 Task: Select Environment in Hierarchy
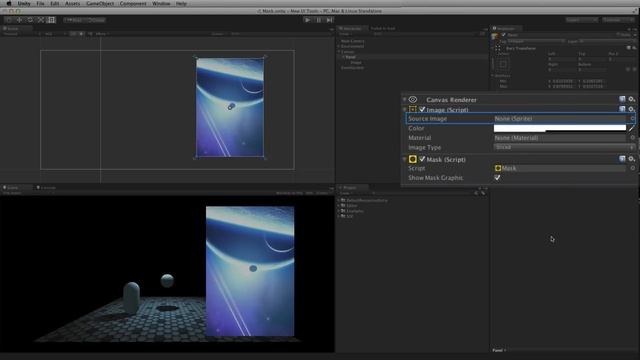(x=352, y=47)
